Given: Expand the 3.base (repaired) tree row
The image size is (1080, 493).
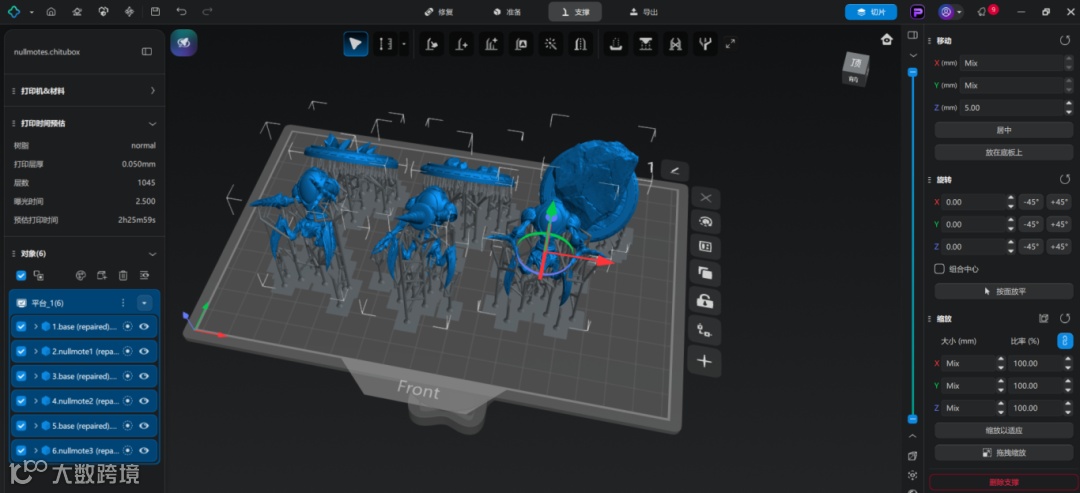Looking at the screenshot, I should click(x=35, y=376).
